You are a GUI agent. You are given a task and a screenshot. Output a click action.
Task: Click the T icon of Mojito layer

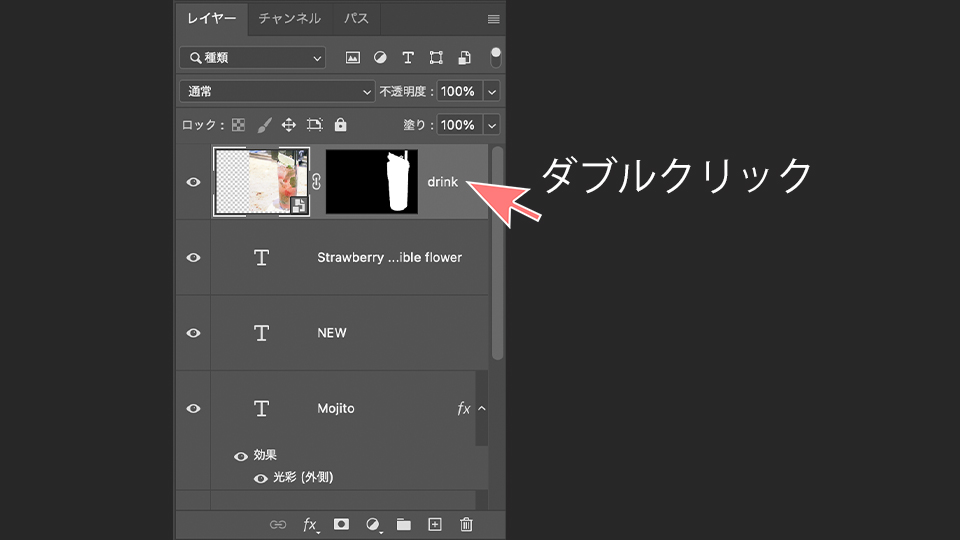[x=261, y=408]
